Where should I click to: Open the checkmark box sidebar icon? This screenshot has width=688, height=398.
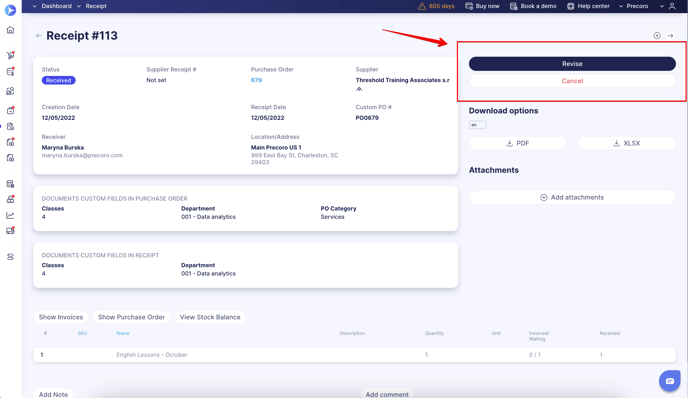(11, 110)
